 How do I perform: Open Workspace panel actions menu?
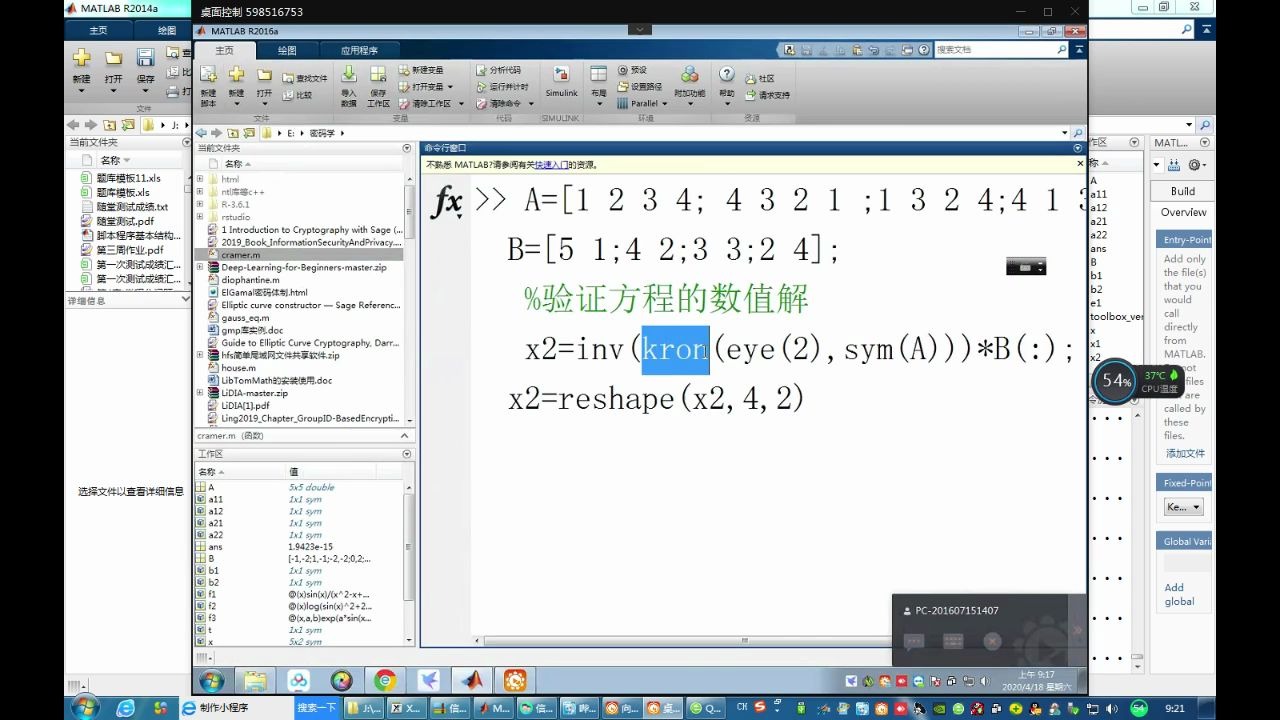(x=407, y=454)
